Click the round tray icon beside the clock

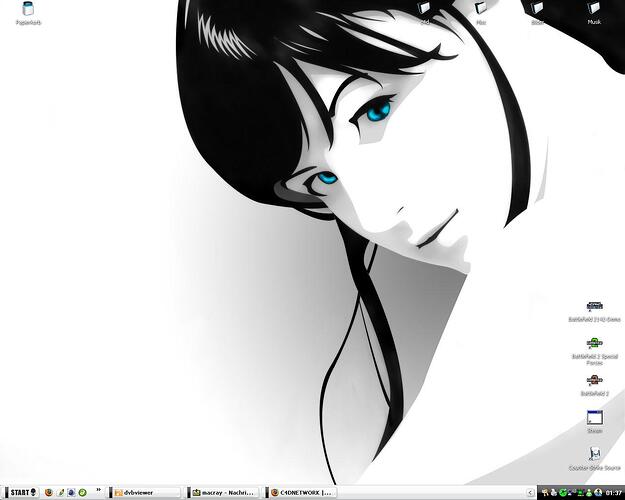598,493
